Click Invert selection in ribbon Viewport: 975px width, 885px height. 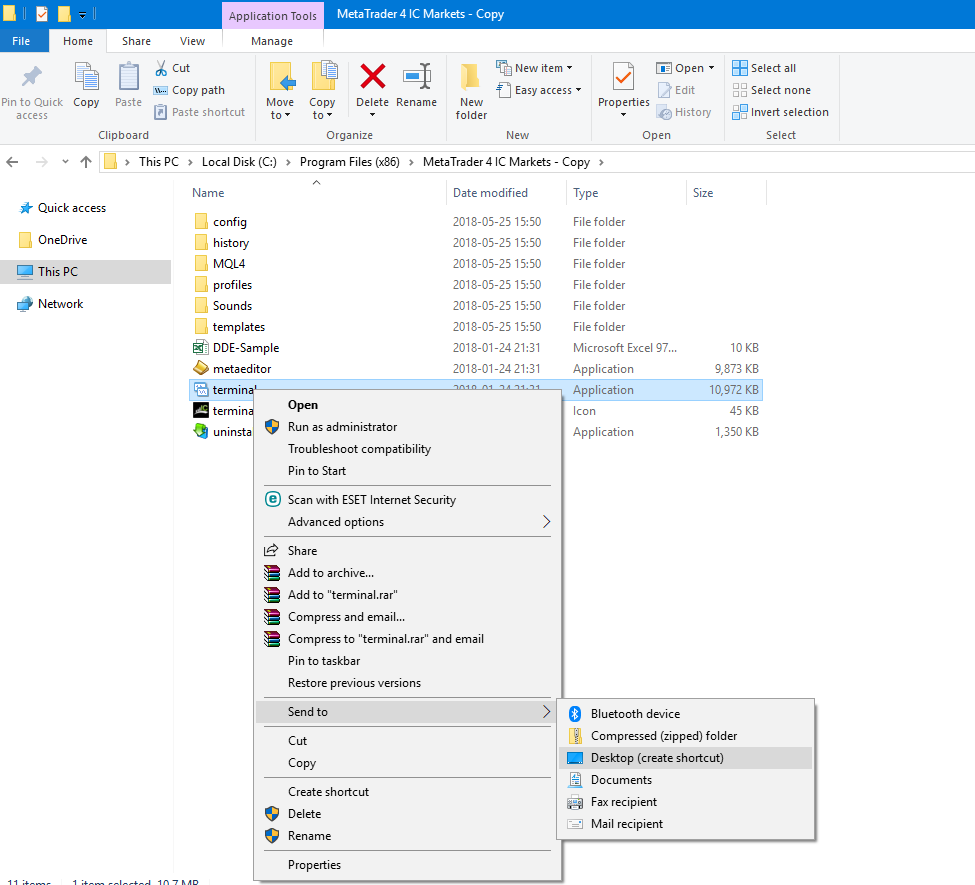780,112
